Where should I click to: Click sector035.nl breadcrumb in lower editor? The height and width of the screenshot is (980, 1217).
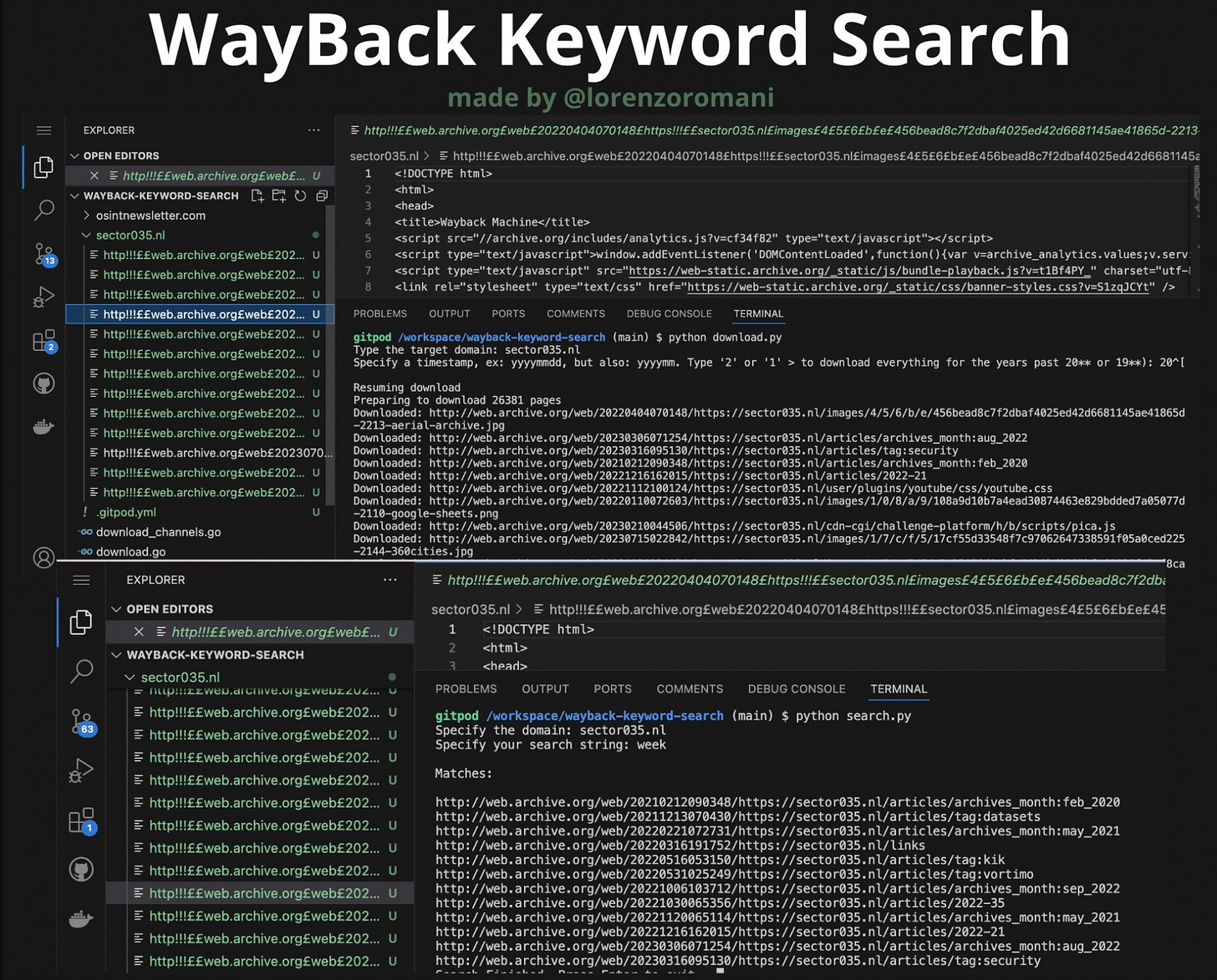(471, 610)
